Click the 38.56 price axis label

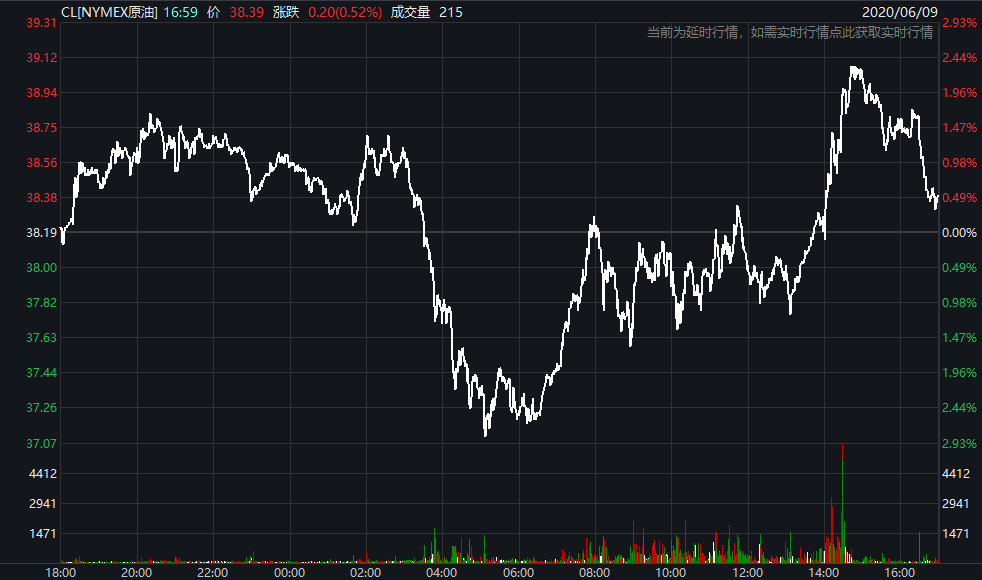41,163
